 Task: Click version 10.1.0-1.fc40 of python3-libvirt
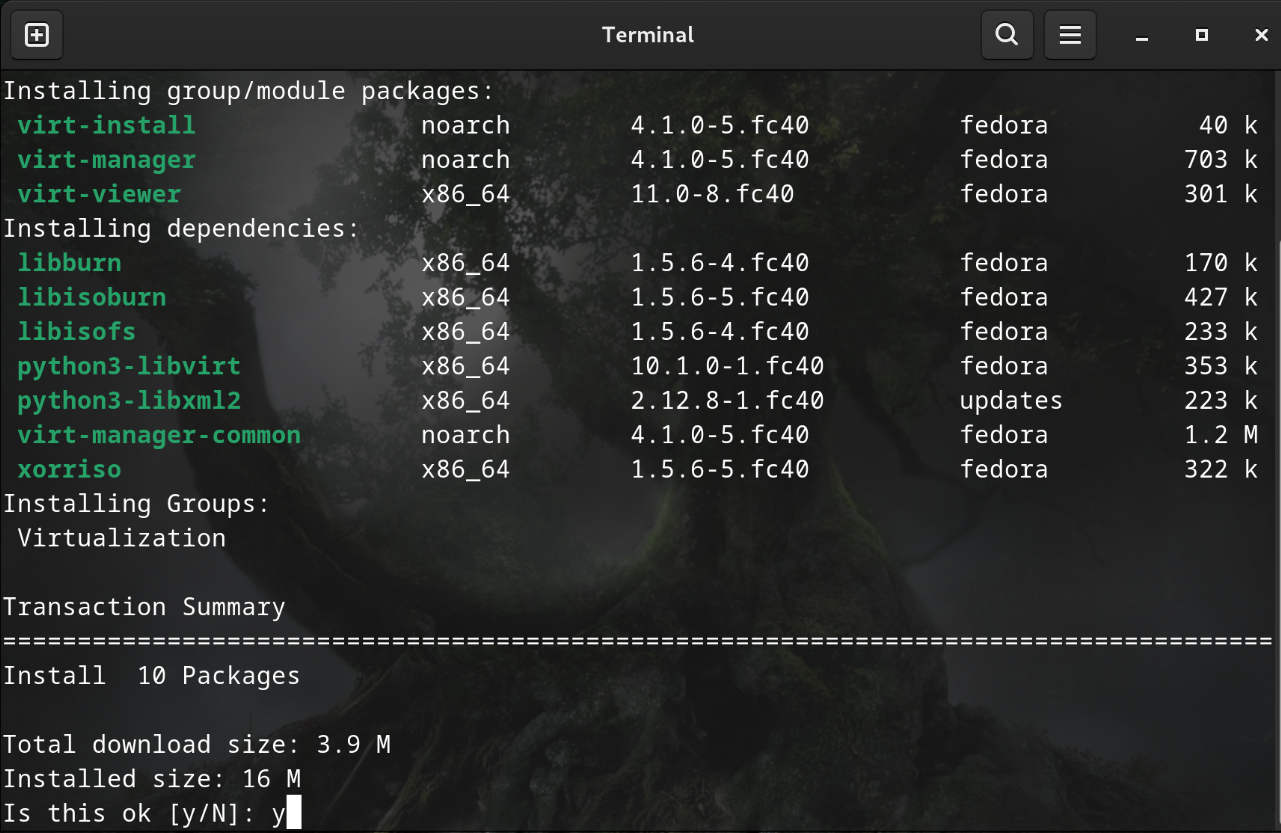727,366
